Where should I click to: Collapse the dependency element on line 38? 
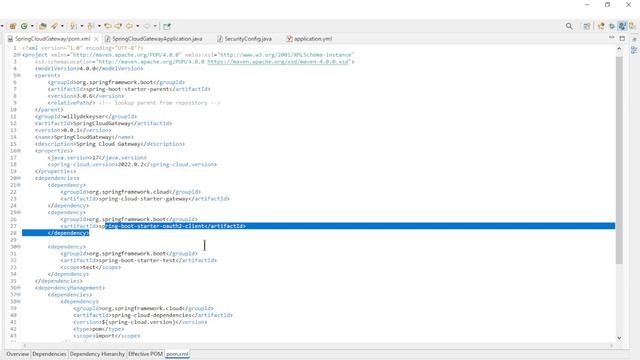tap(19, 301)
